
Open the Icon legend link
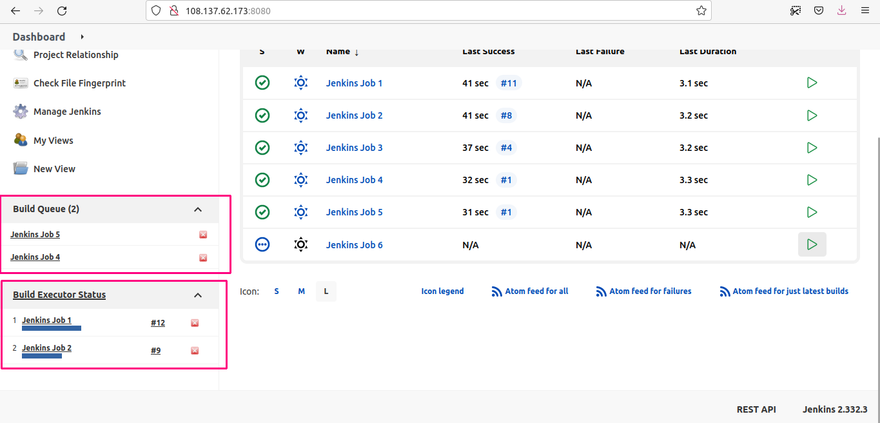442,291
